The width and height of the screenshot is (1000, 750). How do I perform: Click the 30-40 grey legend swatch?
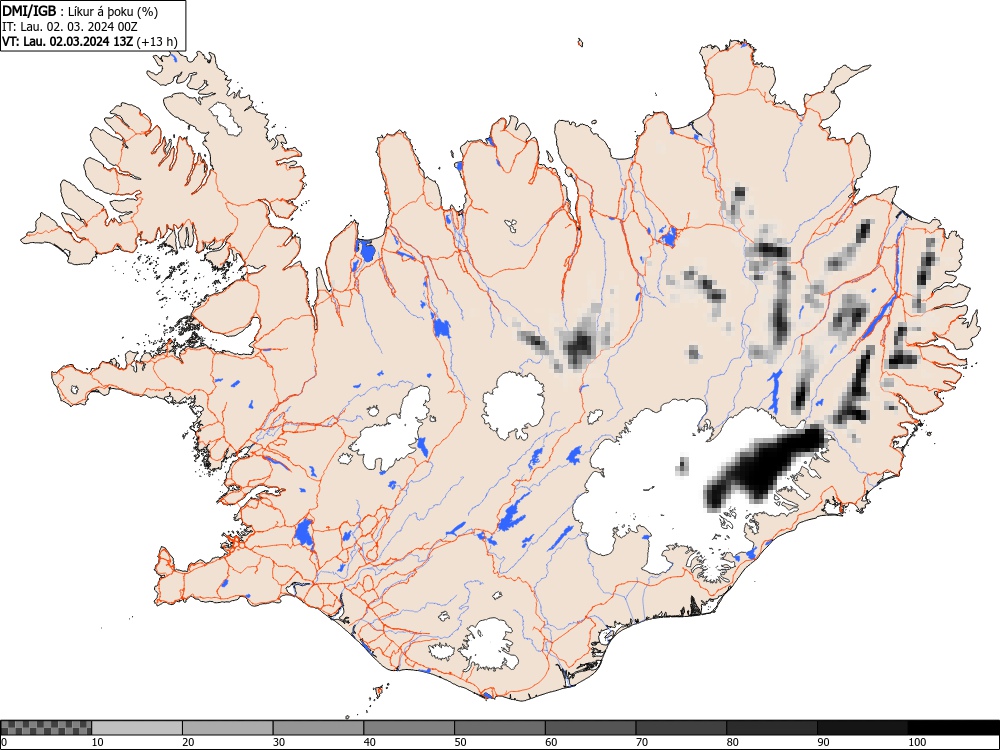point(318,728)
